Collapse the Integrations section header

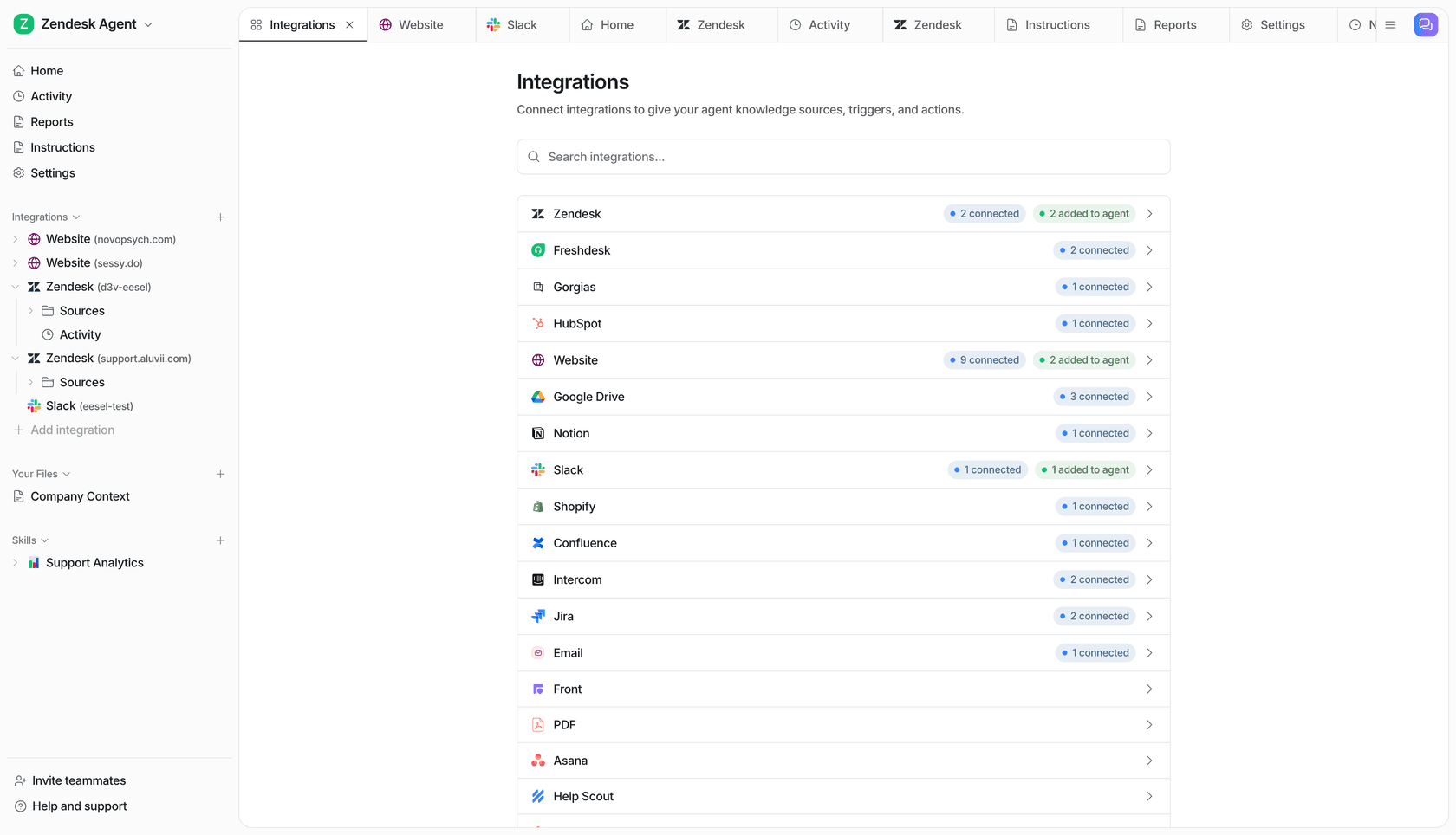[x=46, y=217]
